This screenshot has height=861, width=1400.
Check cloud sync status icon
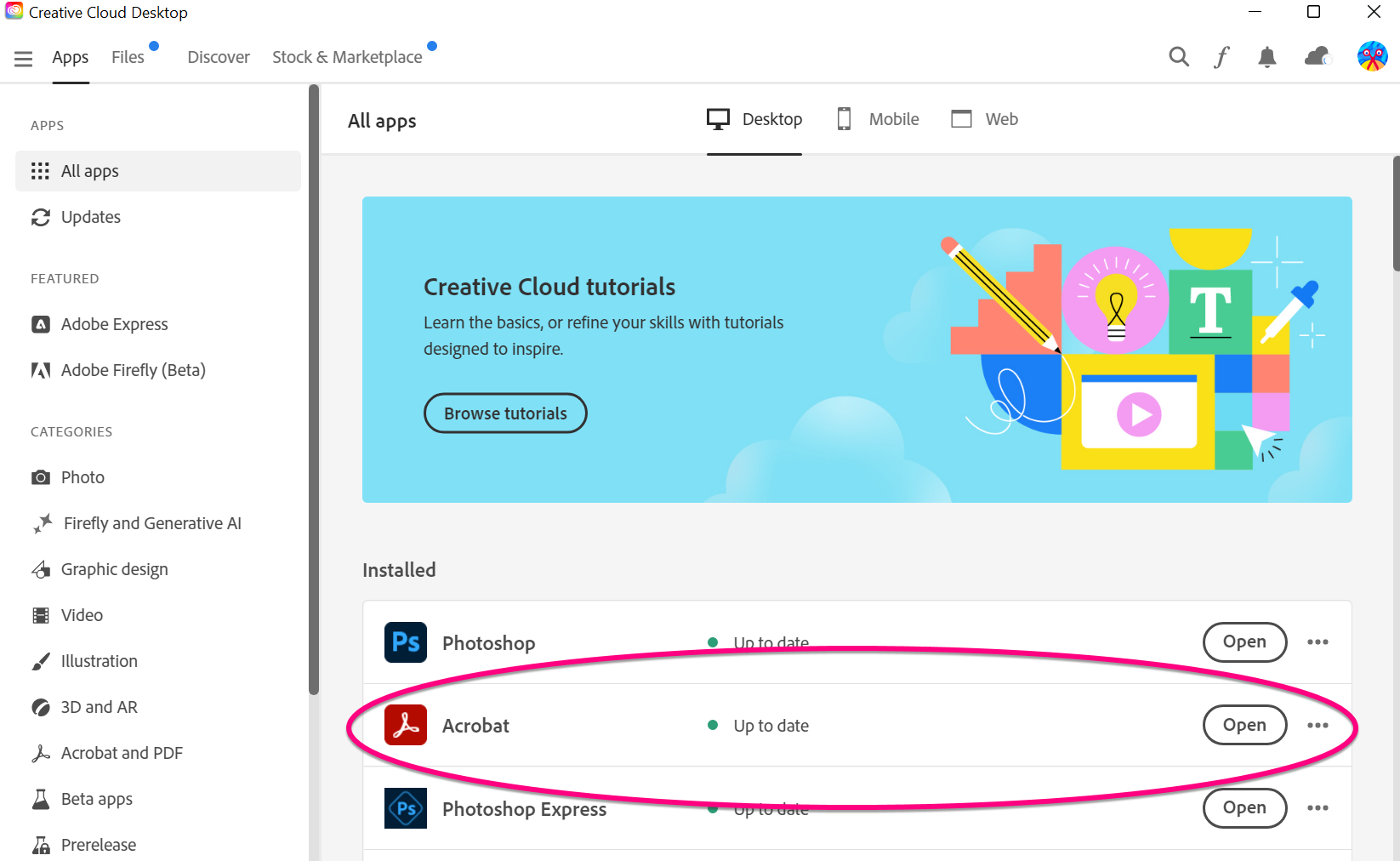(1316, 57)
